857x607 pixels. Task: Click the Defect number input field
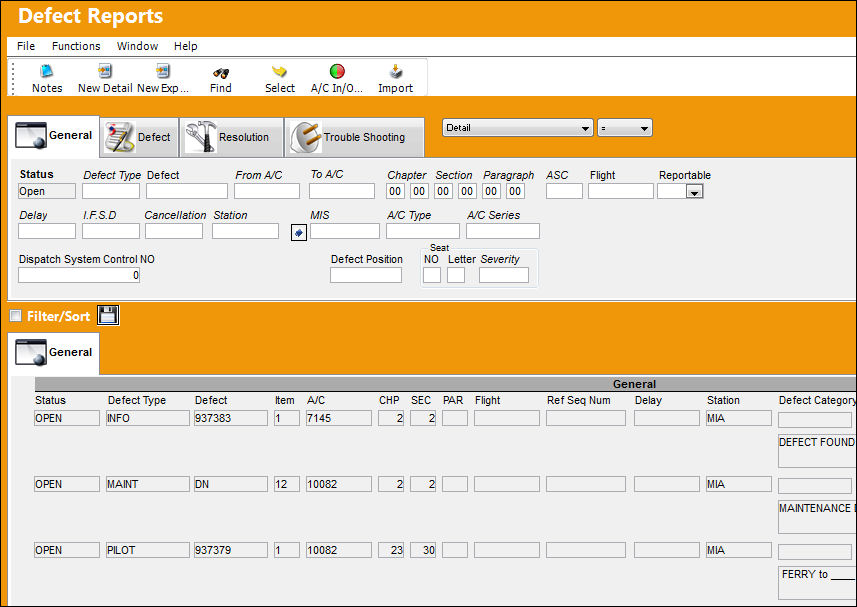tap(186, 191)
